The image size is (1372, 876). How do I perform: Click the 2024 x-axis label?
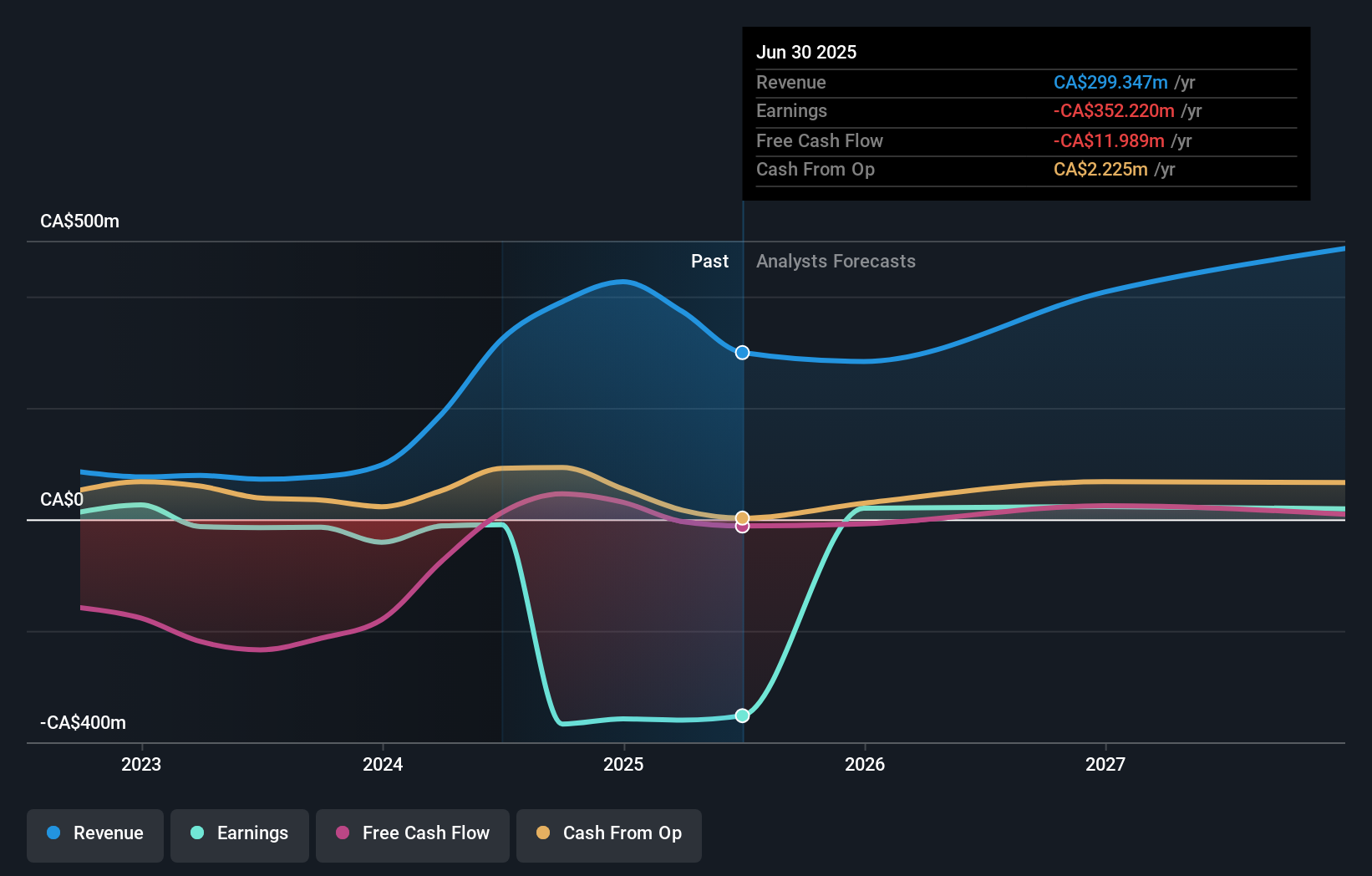[x=383, y=764]
